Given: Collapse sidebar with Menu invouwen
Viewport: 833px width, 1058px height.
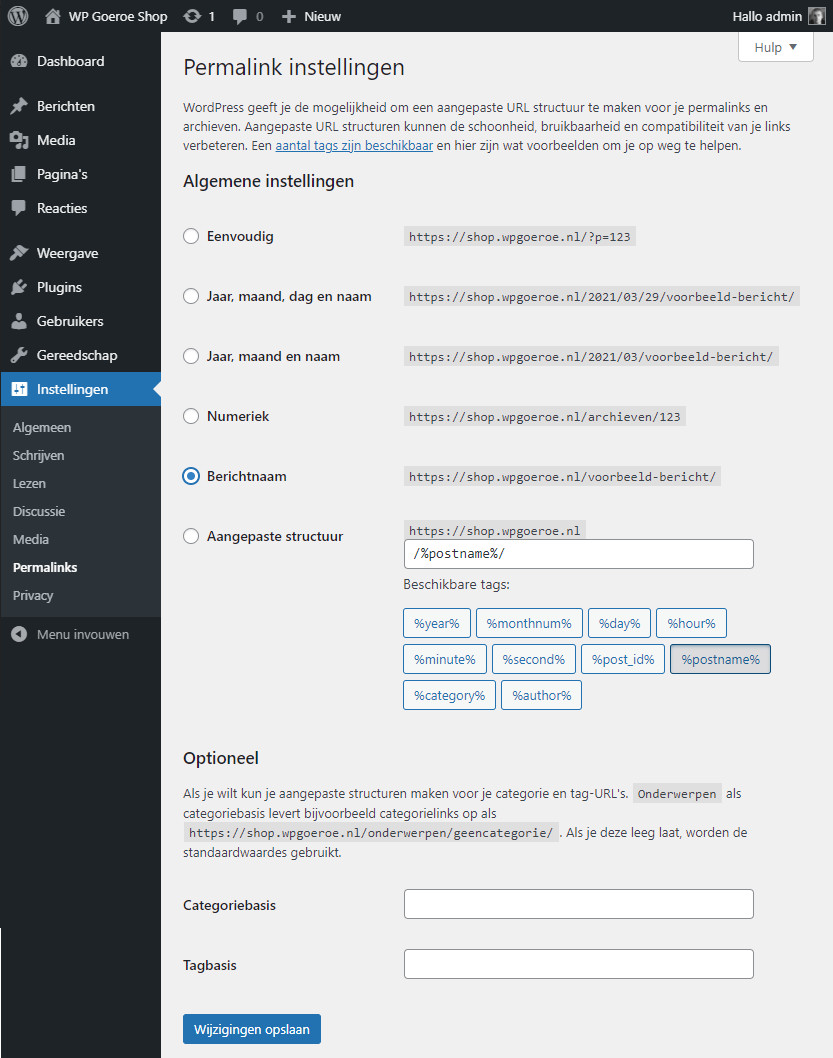Looking at the screenshot, I should point(82,634).
